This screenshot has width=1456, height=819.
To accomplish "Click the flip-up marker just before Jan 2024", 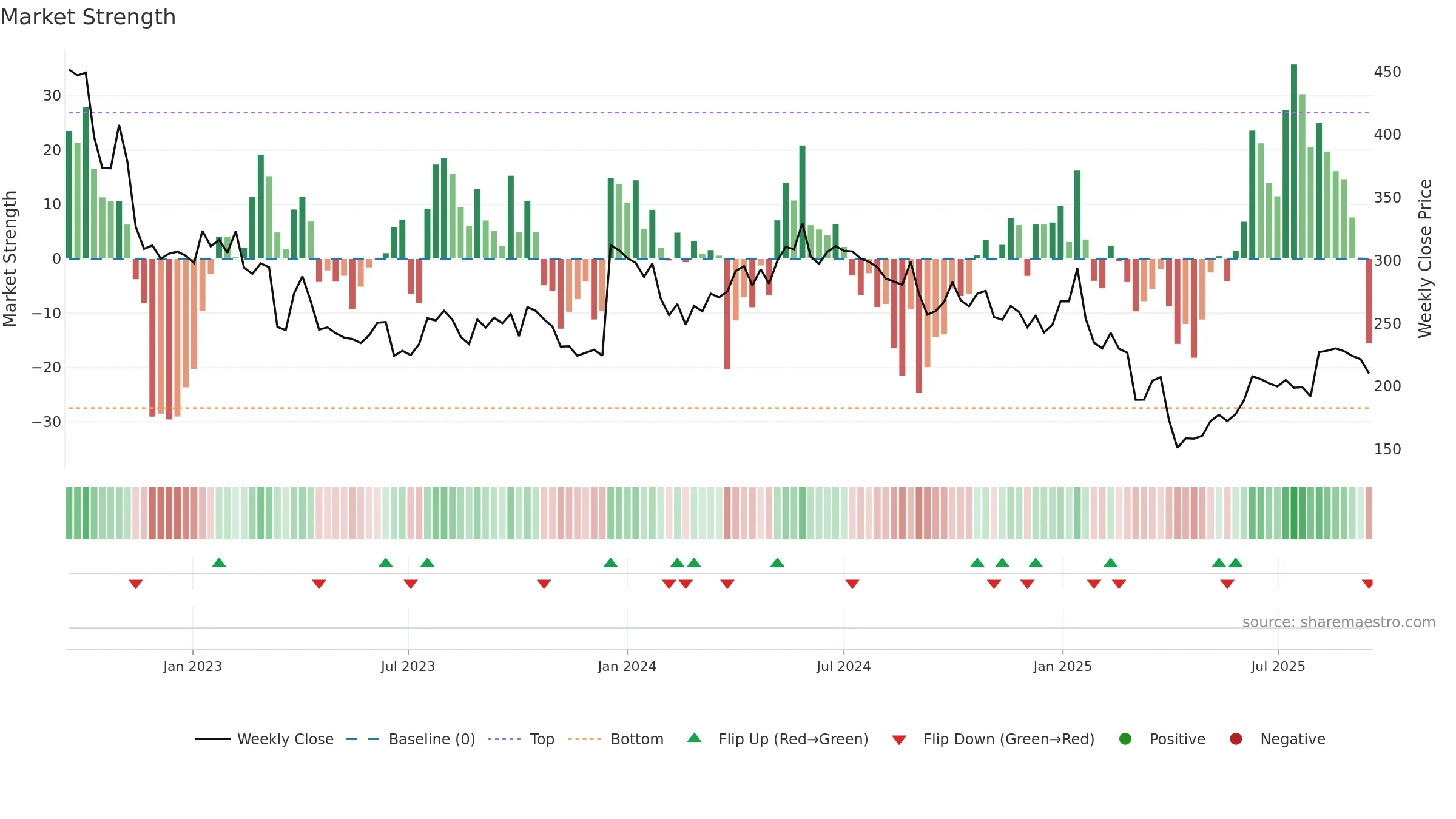I will 611,562.
